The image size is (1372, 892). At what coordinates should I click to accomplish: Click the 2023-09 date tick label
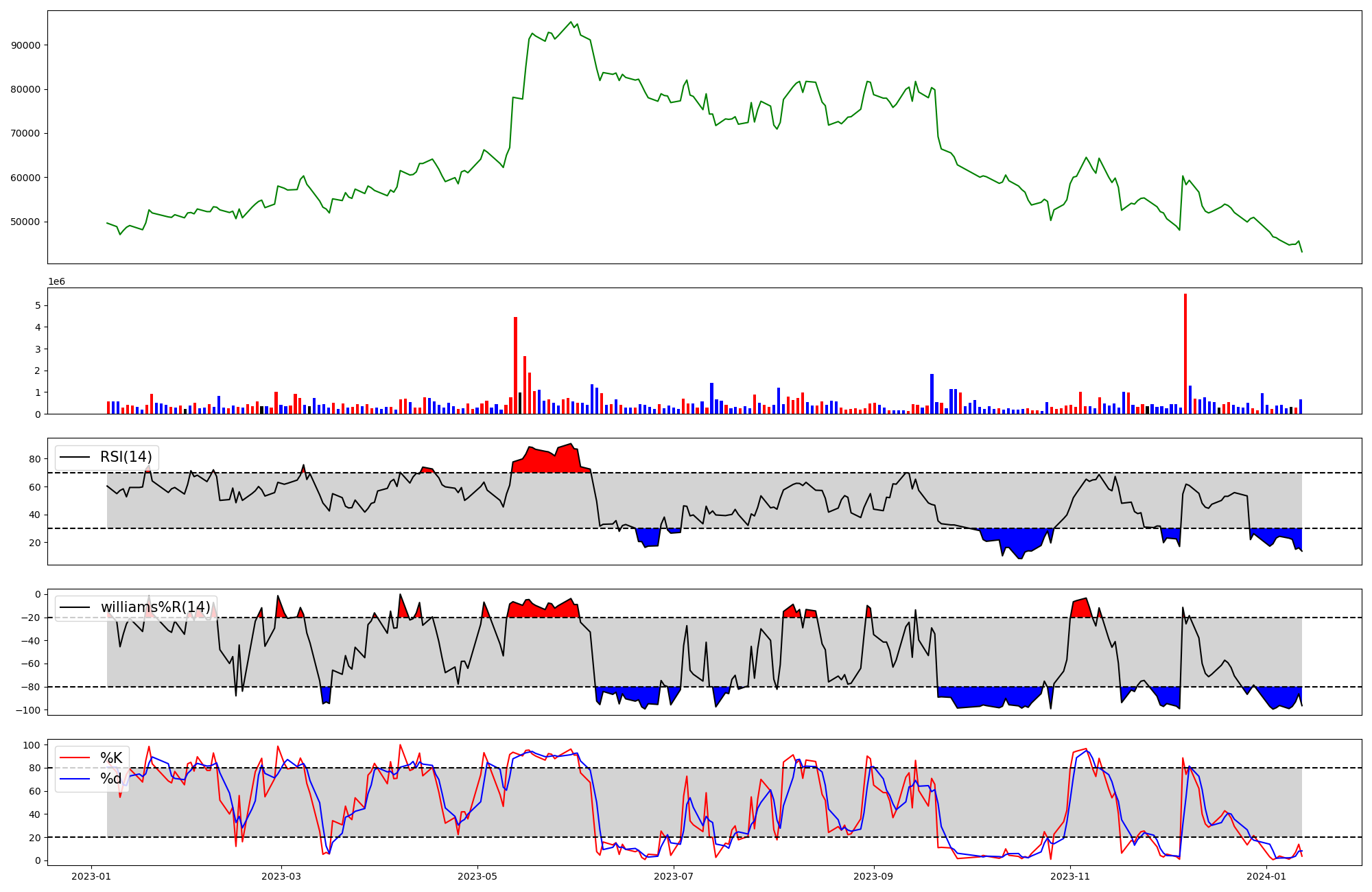click(x=873, y=876)
